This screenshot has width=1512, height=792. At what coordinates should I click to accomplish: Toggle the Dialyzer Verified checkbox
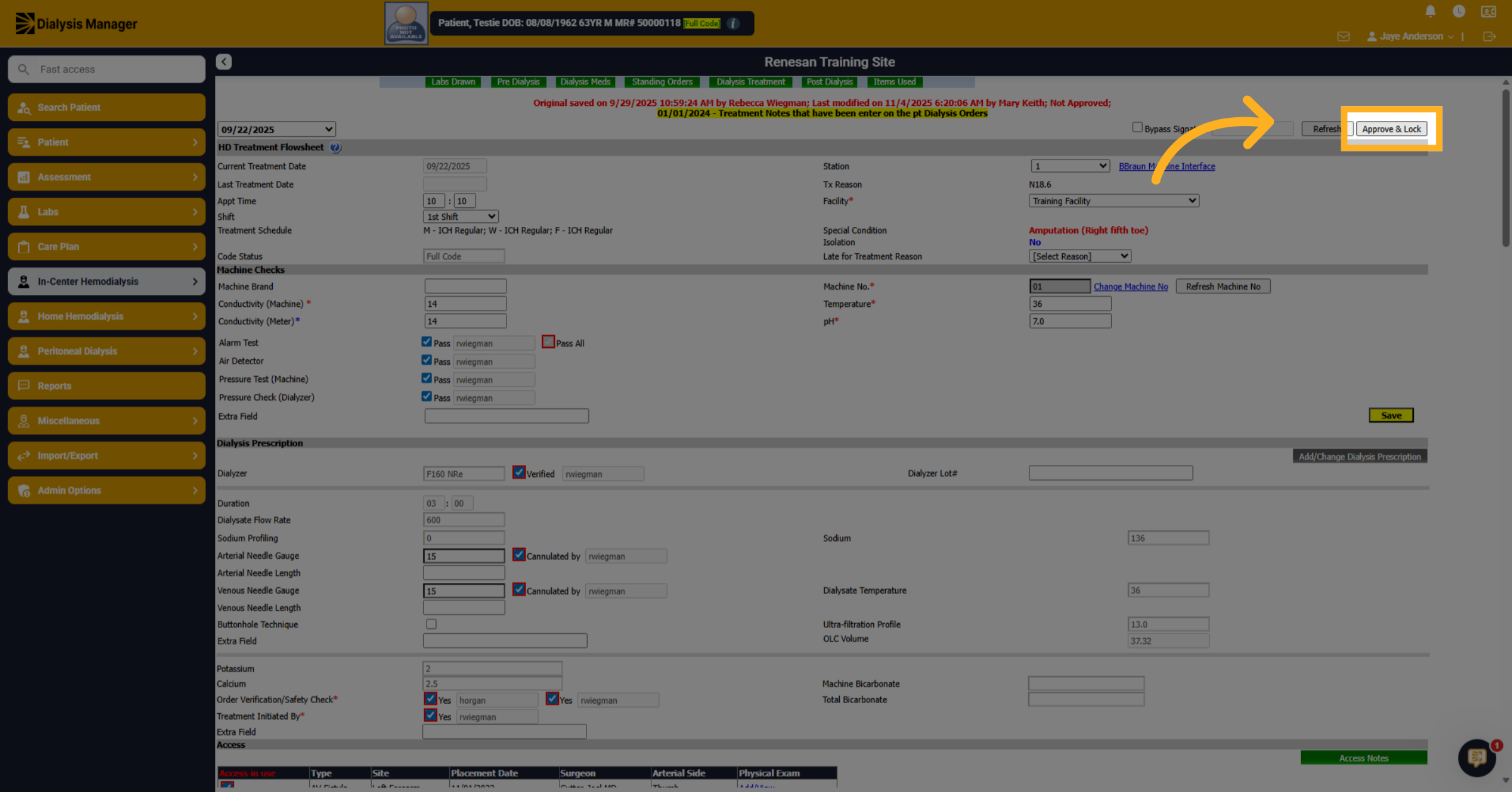tap(518, 473)
